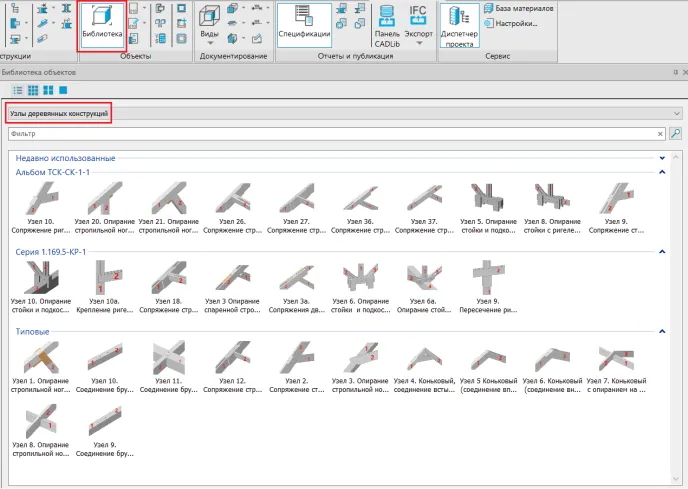This screenshot has height=489, width=688.
Task: Clear the filter text with X
Action: pyautogui.click(x=660, y=133)
